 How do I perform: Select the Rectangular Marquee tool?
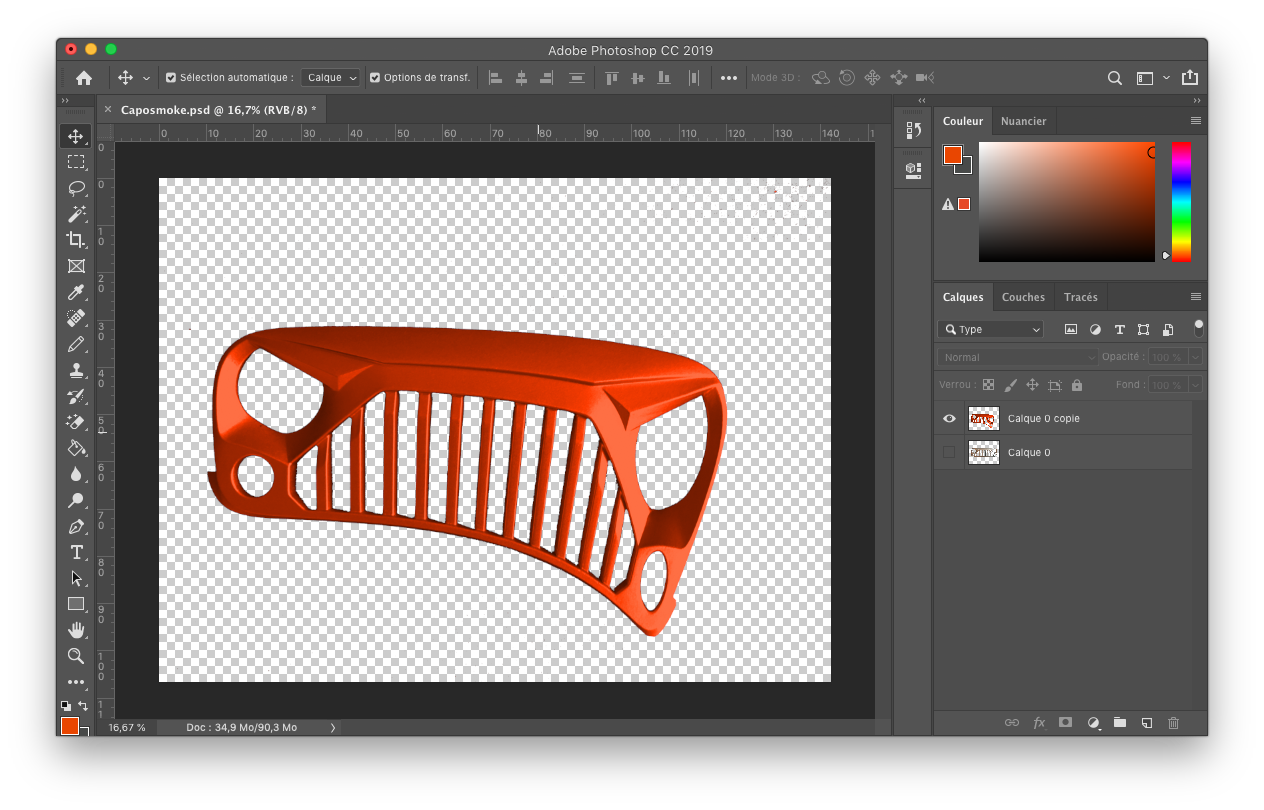(76, 162)
